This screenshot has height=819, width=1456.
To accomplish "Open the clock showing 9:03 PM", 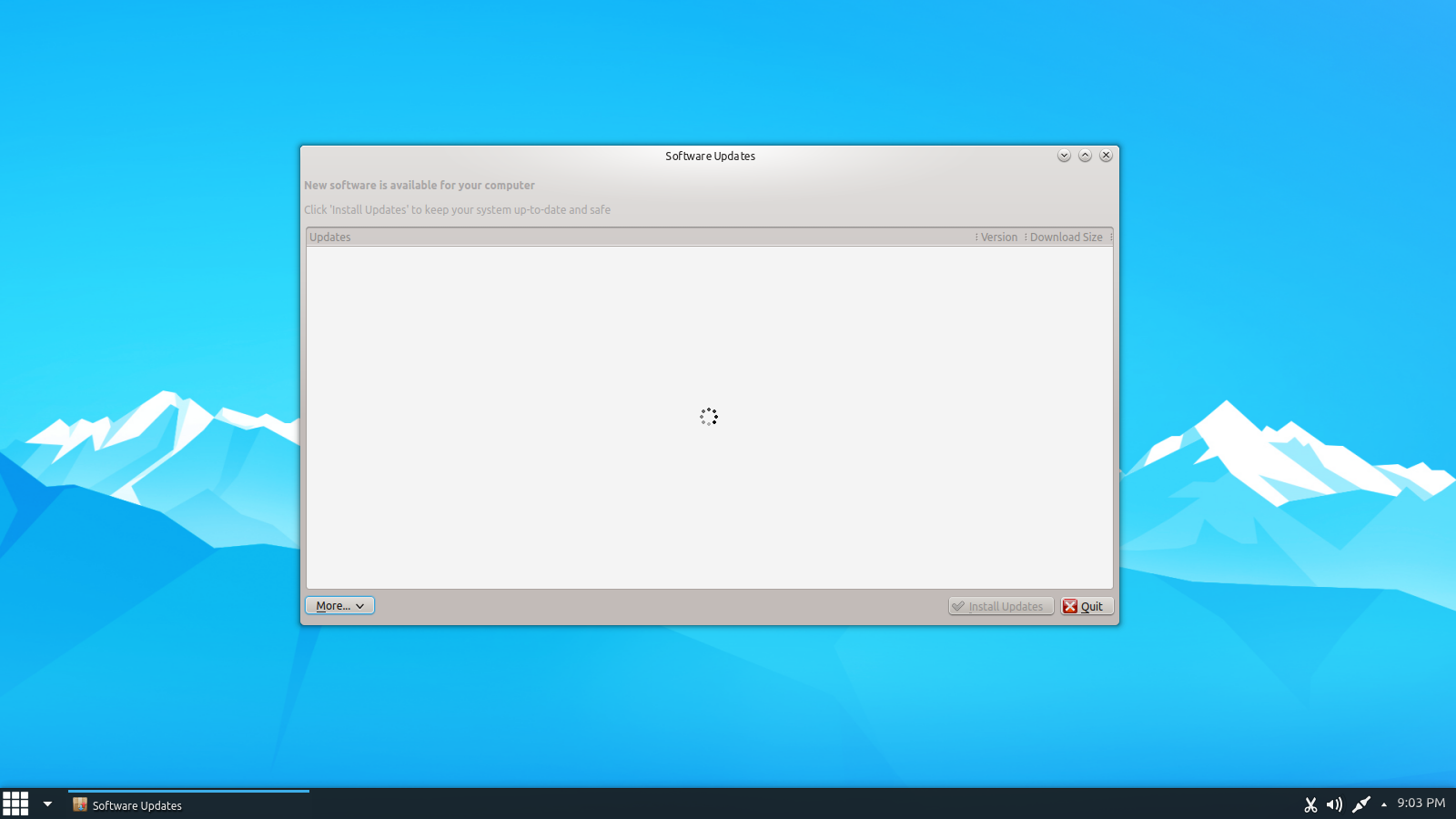I will (1421, 804).
